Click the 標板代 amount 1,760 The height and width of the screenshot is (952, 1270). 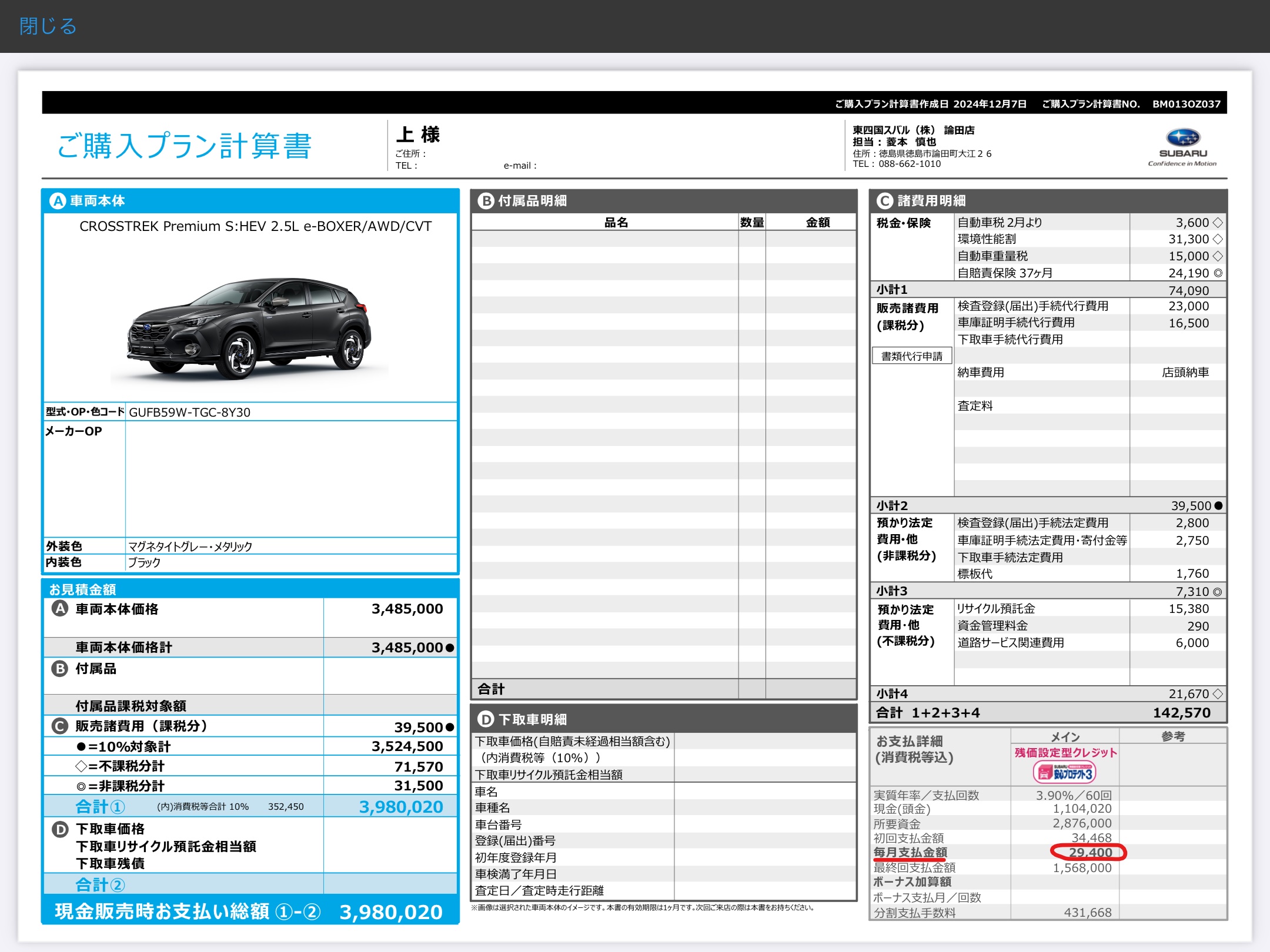(1192, 574)
